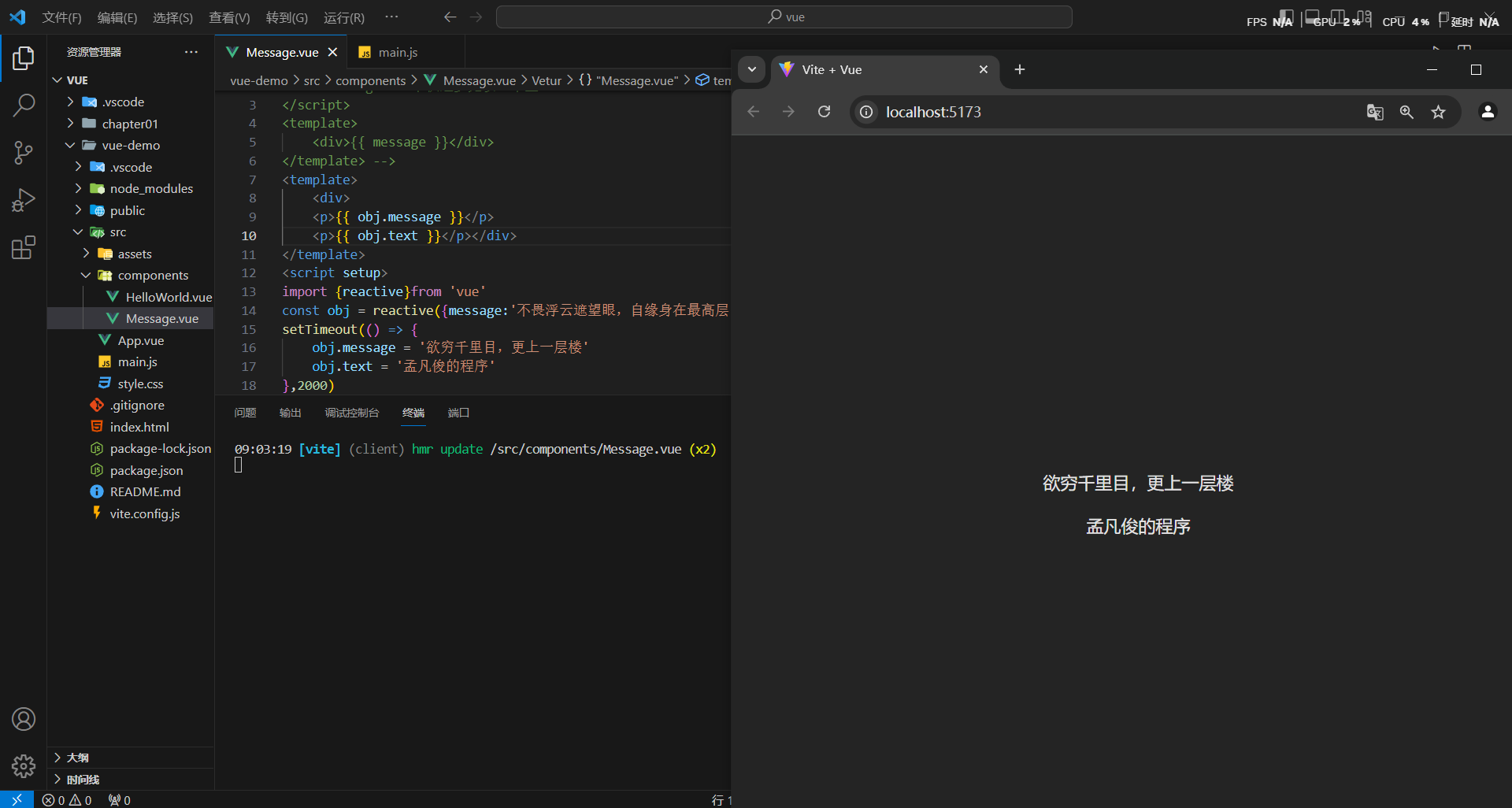
Task: Open the 文件(F) menu
Action: pos(61,17)
